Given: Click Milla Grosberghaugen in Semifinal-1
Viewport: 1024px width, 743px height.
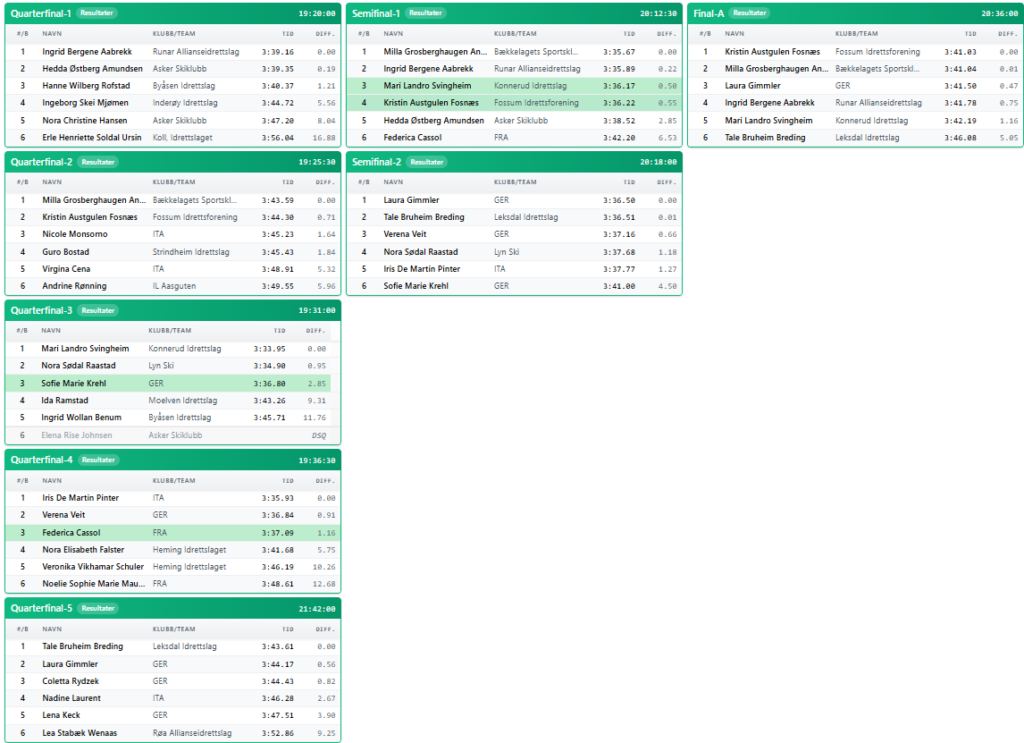Looking at the screenshot, I should point(435,52).
